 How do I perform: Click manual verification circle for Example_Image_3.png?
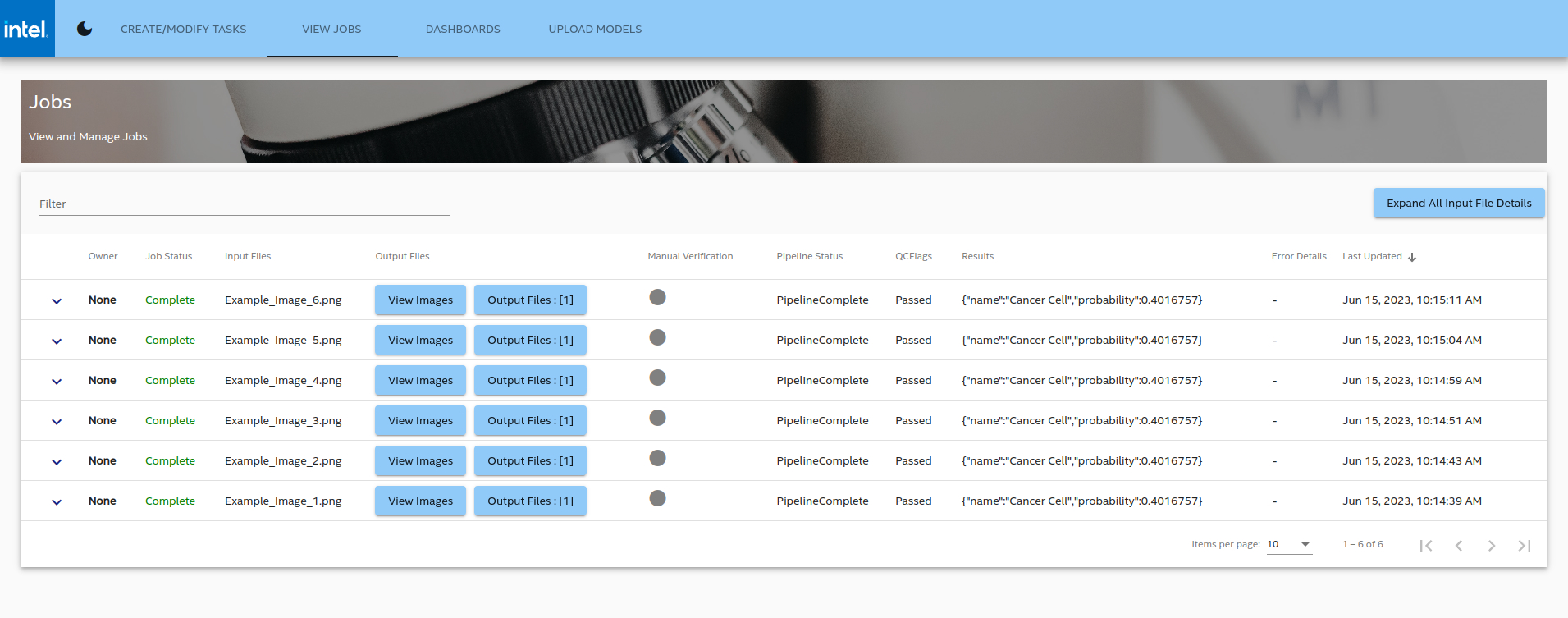657,418
